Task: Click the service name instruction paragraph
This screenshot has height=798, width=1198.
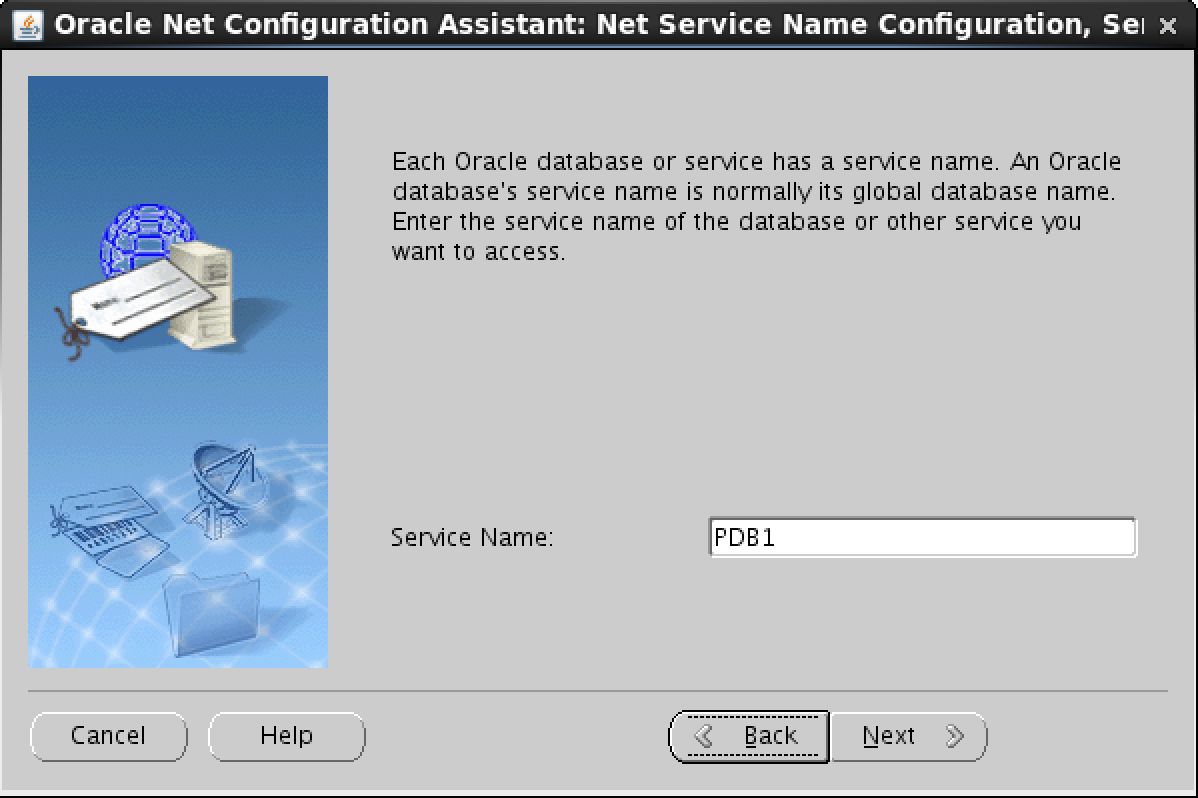Action: coord(756,206)
